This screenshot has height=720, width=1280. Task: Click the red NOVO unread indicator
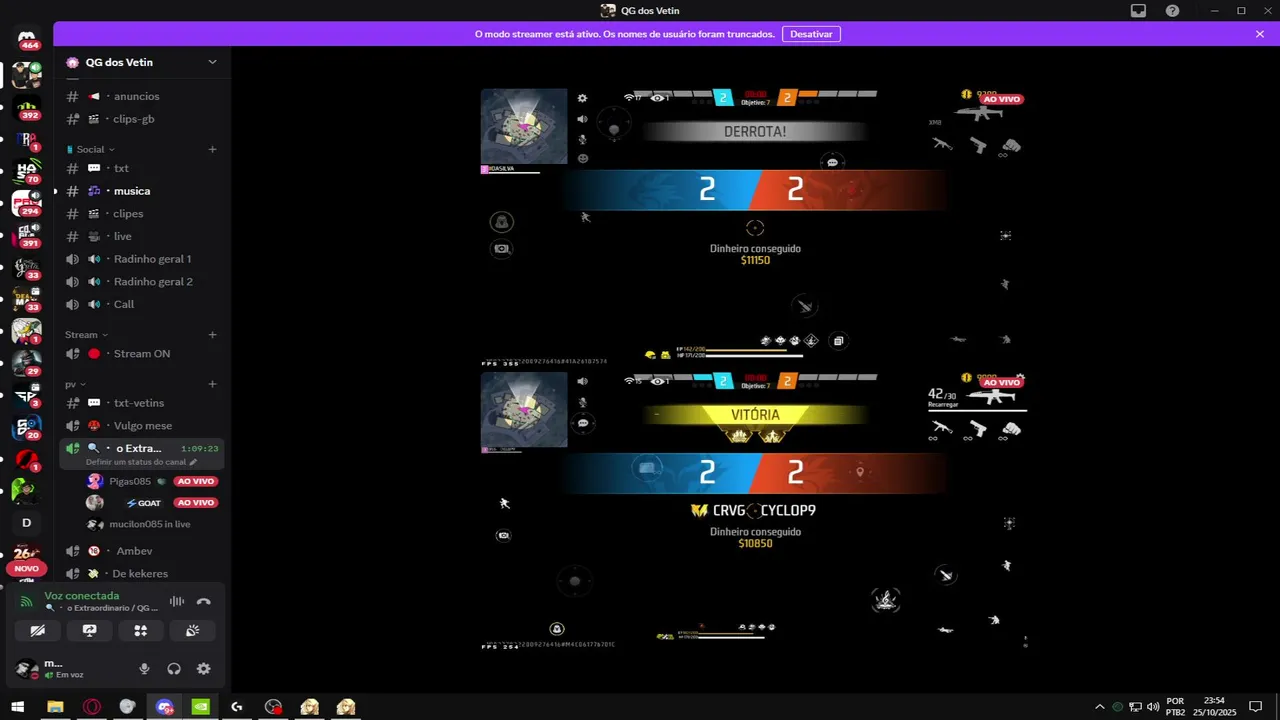pos(27,568)
